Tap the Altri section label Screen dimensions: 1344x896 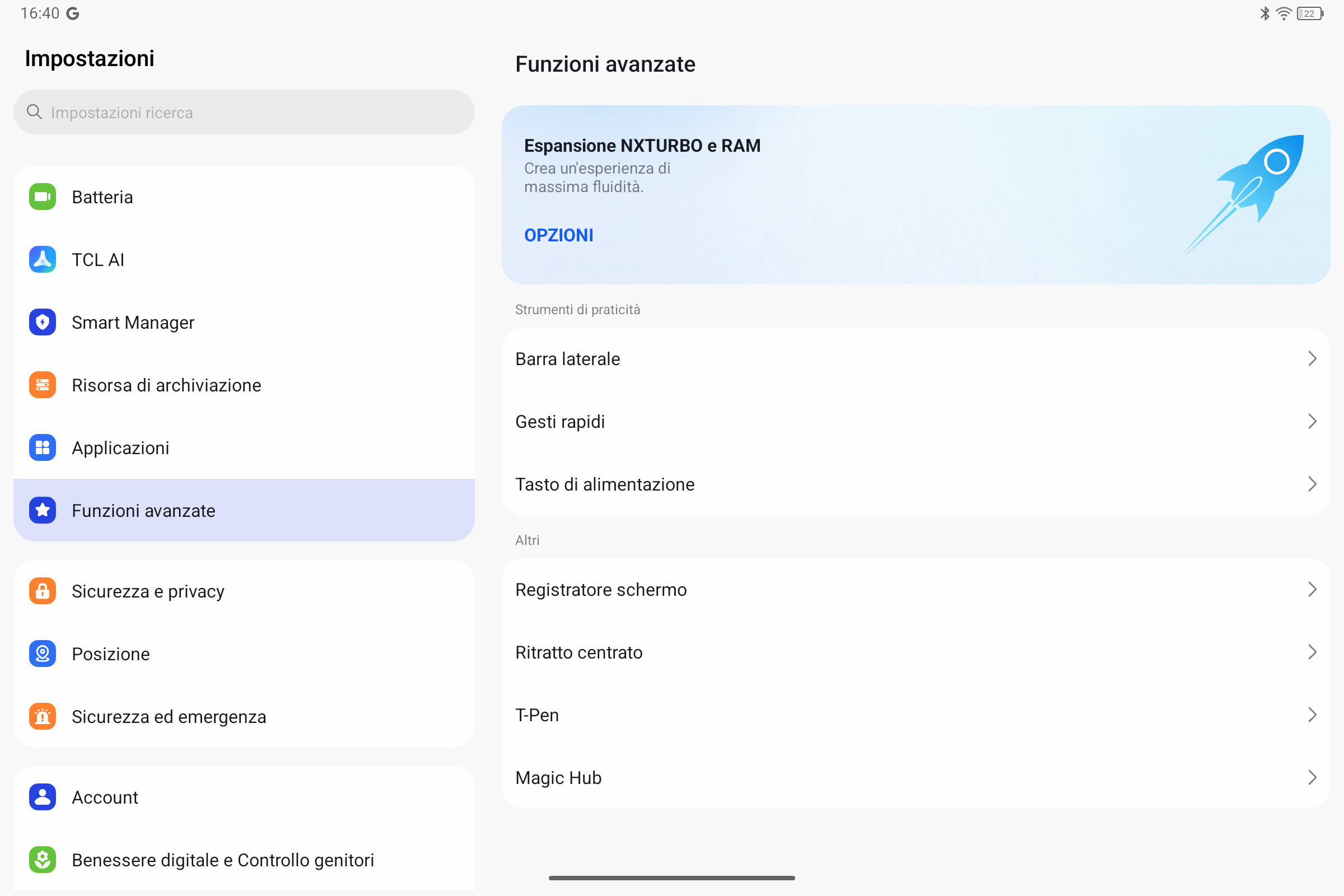tap(528, 540)
